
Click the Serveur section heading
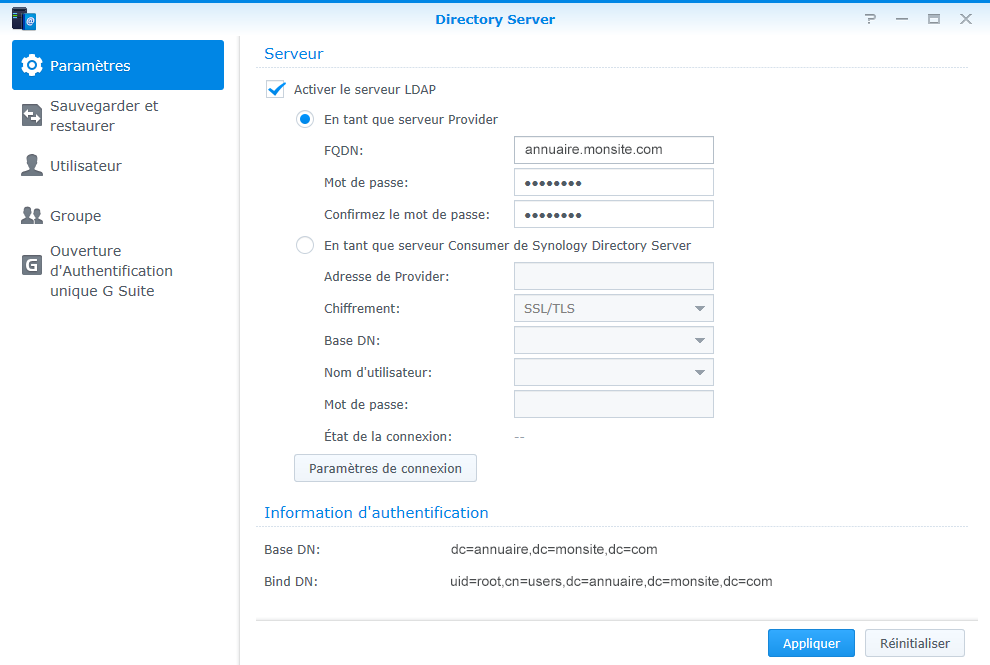294,54
